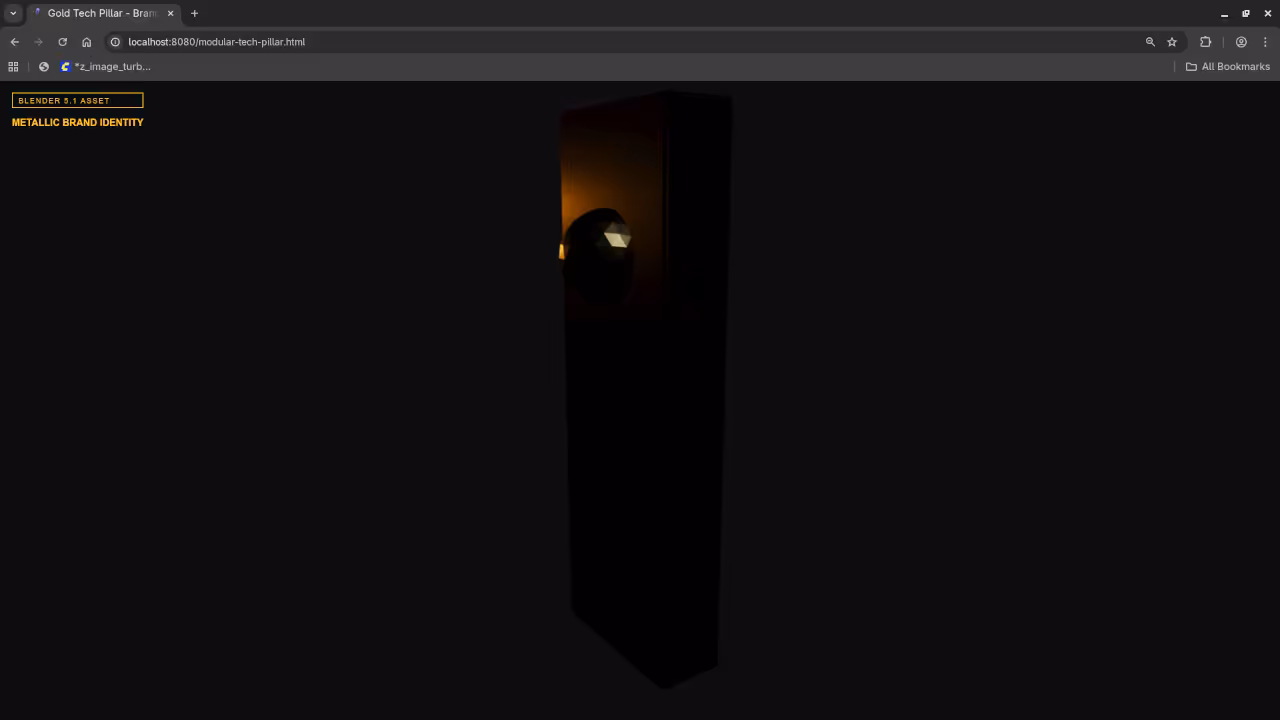The height and width of the screenshot is (720, 1280).
Task: Click the site info icon beside the URL
Action: point(115,42)
